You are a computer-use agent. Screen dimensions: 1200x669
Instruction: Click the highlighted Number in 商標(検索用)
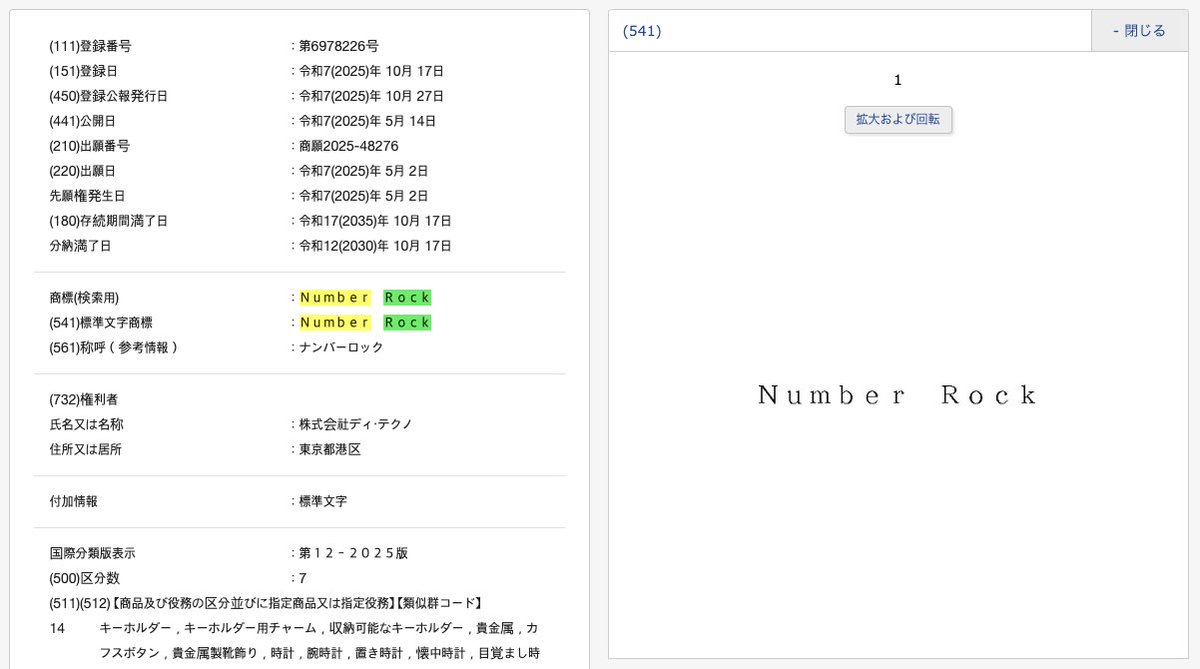(x=335, y=297)
